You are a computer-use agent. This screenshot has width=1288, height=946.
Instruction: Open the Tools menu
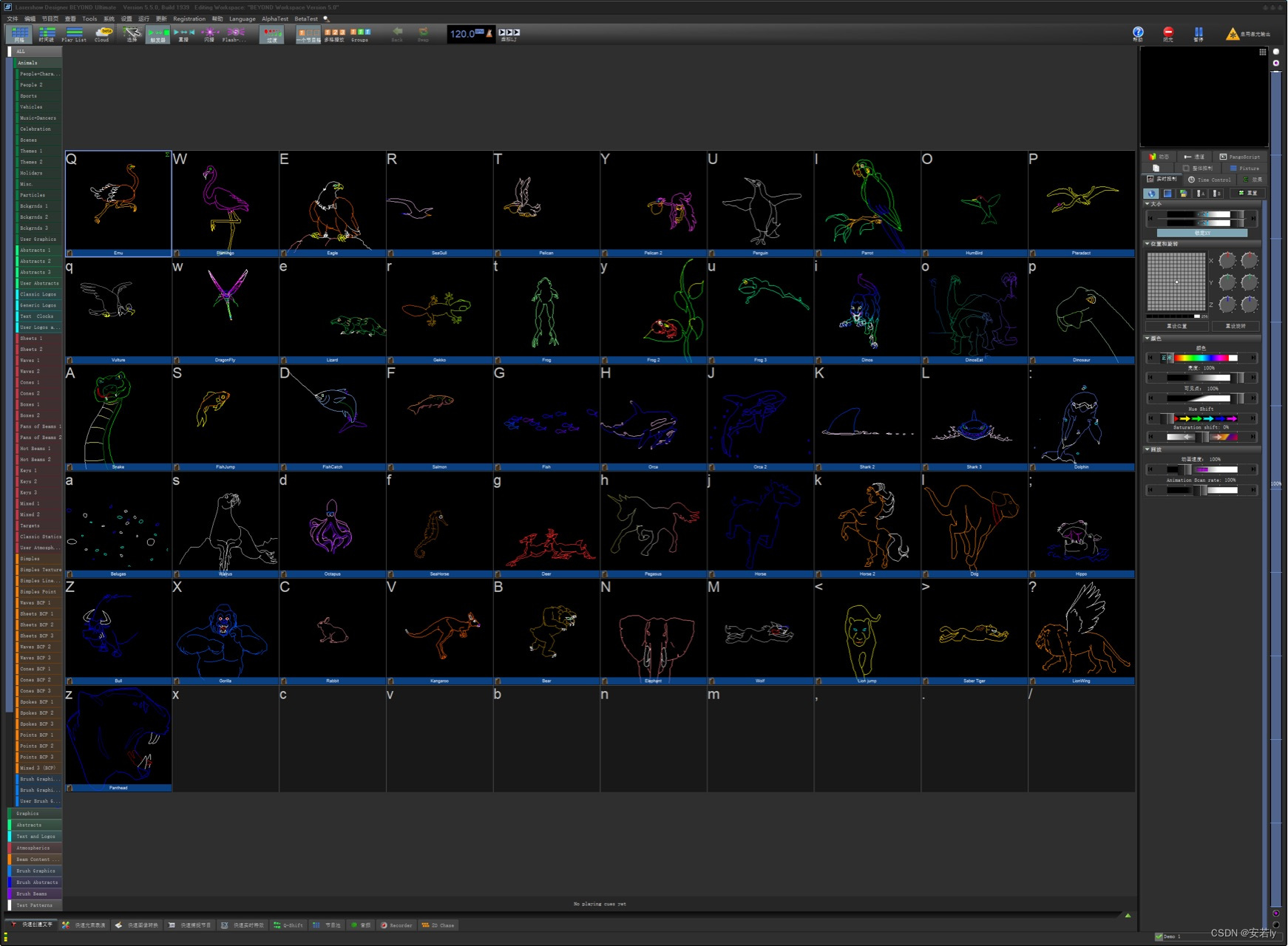tap(89, 18)
